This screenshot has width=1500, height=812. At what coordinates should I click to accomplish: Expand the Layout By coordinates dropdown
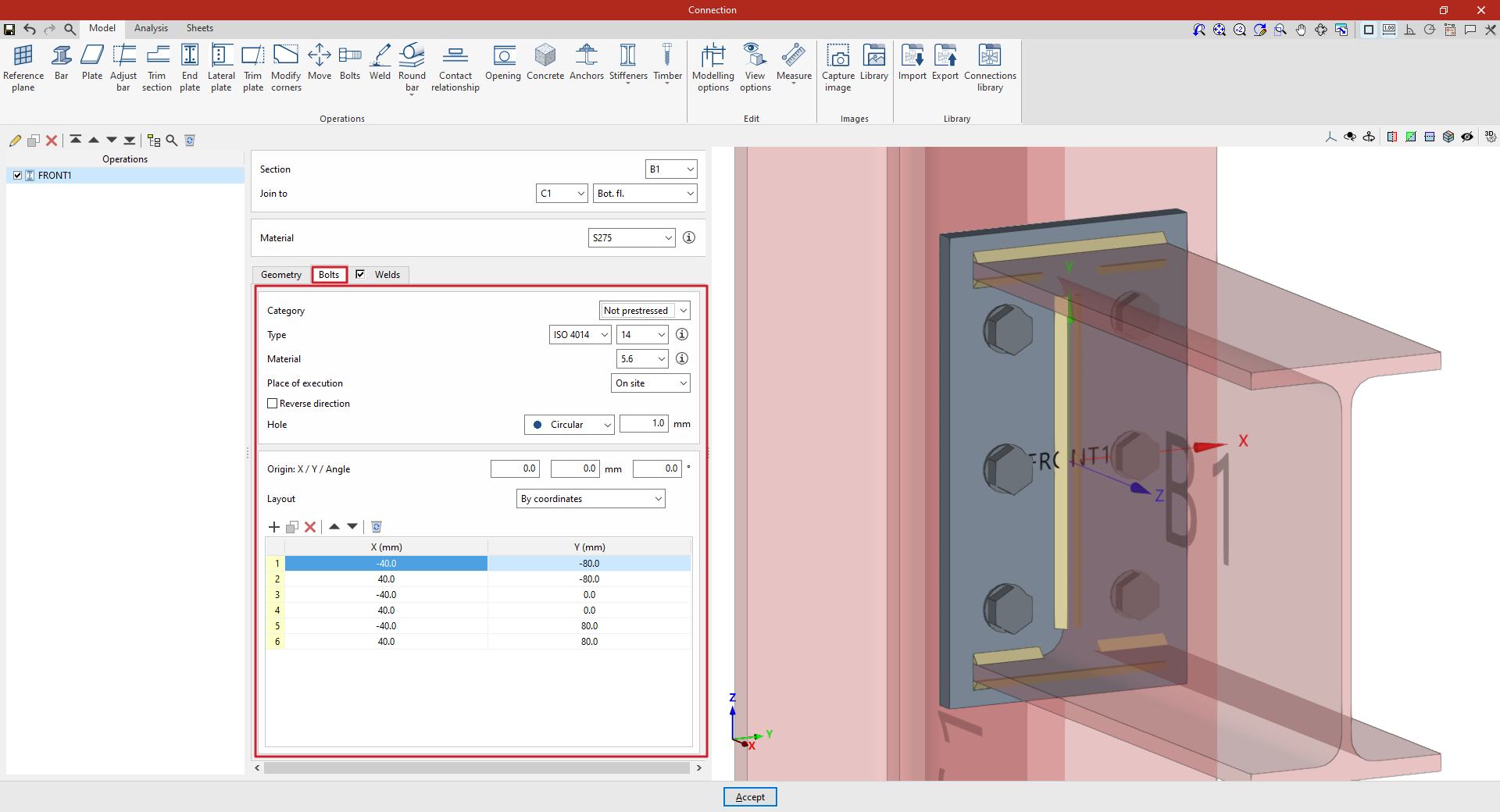click(x=591, y=499)
